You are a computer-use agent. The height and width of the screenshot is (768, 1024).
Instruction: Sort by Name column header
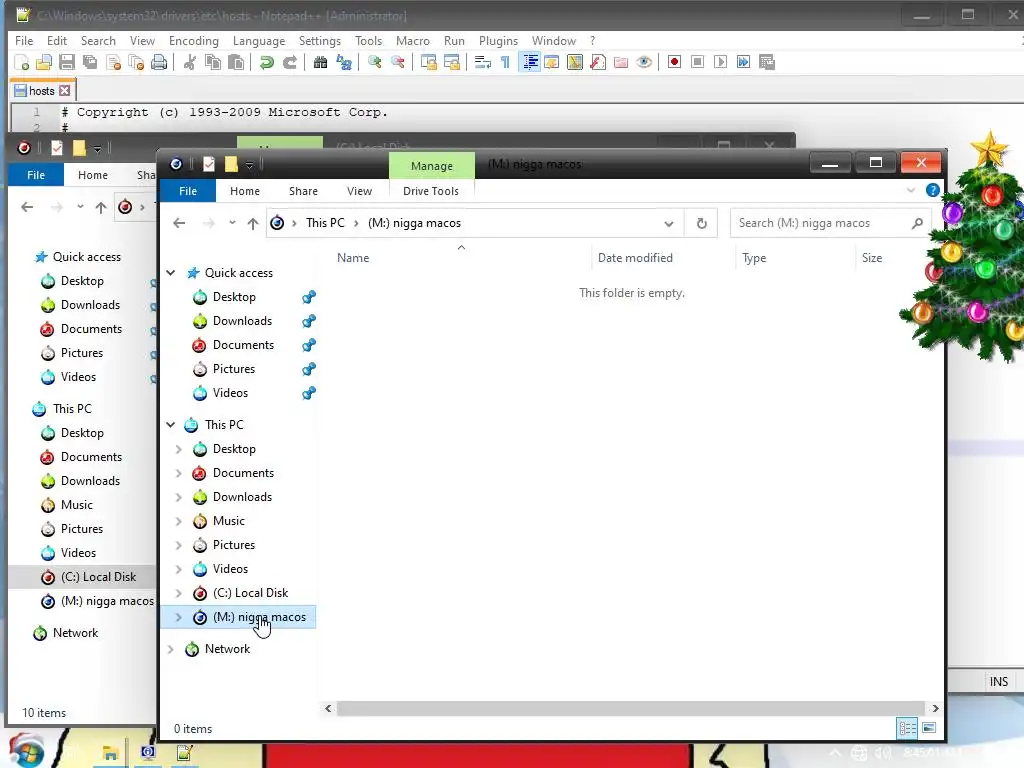353,258
